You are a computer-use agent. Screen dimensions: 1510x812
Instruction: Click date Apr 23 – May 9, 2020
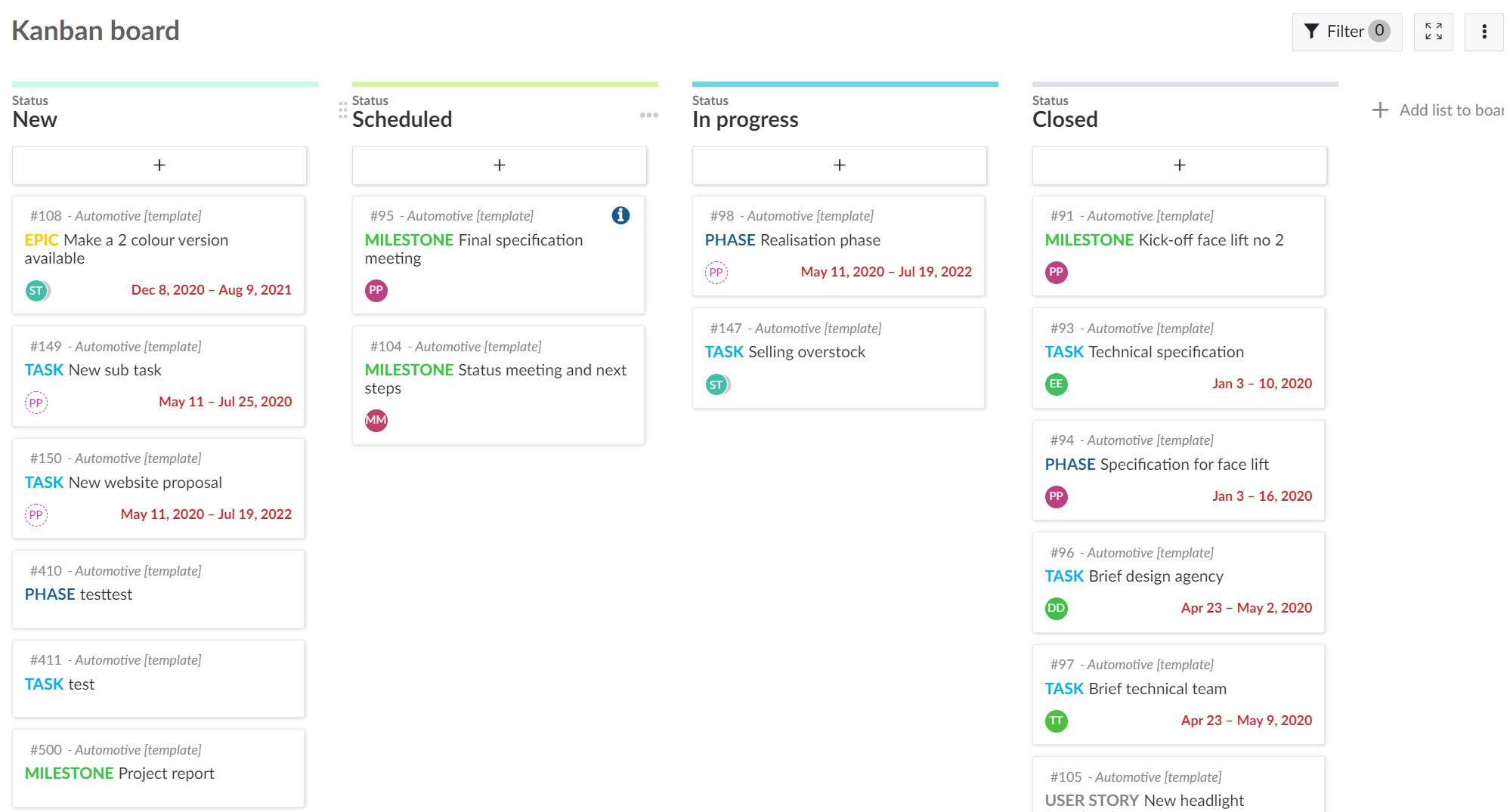1246,721
